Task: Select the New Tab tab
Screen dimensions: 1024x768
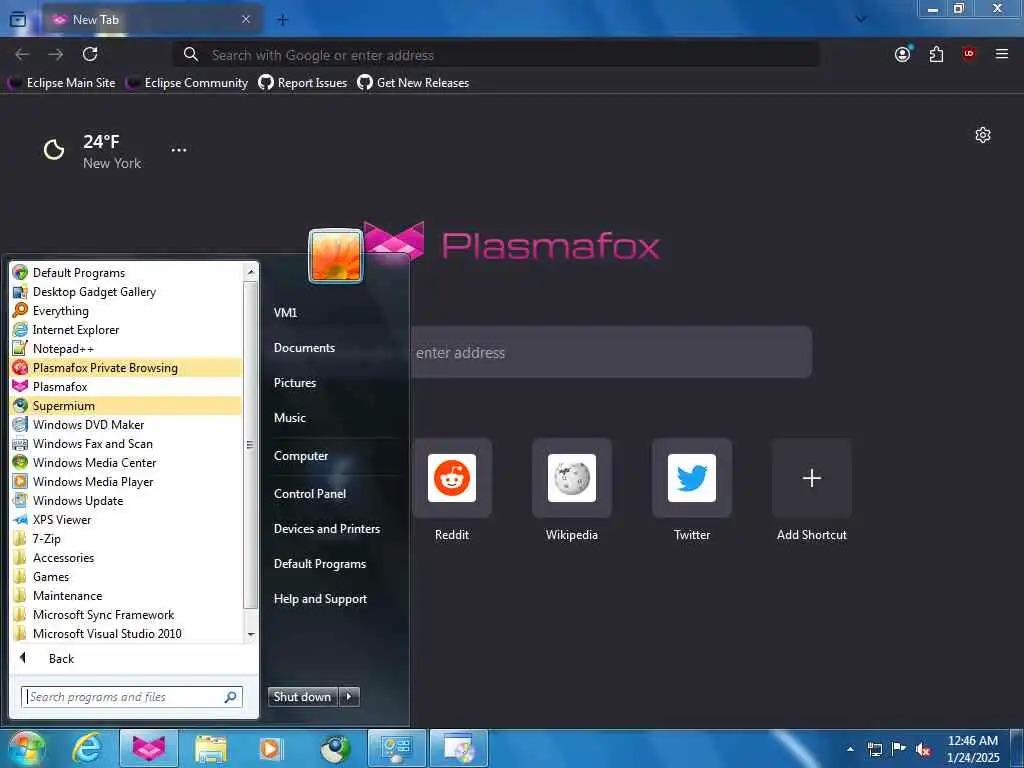Action: 153,20
